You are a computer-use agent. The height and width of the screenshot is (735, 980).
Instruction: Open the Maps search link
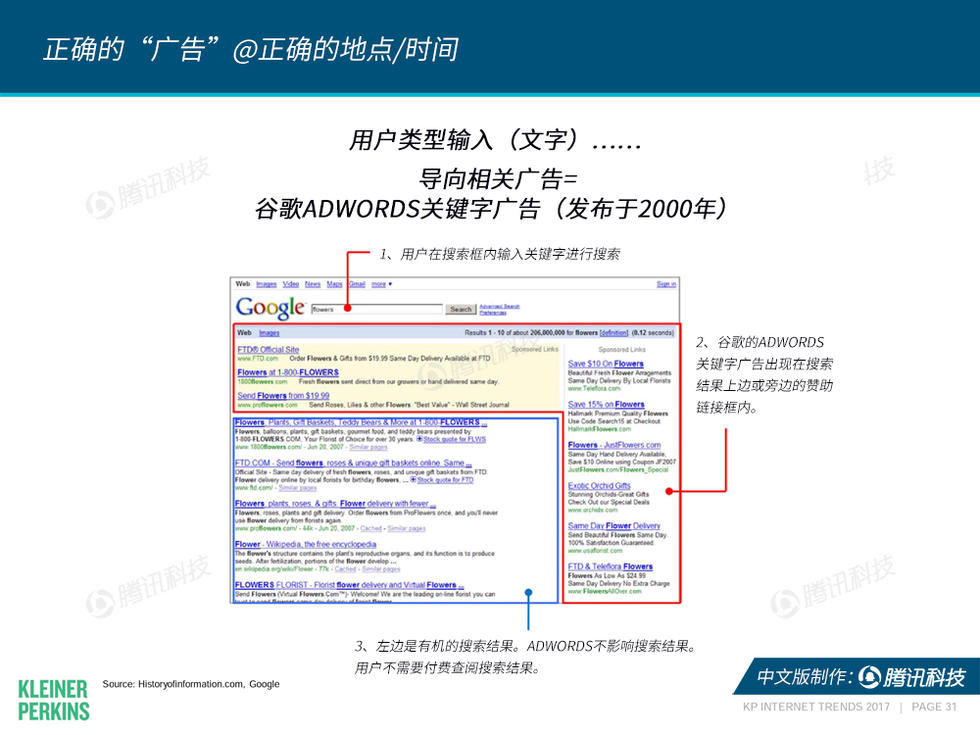point(334,284)
